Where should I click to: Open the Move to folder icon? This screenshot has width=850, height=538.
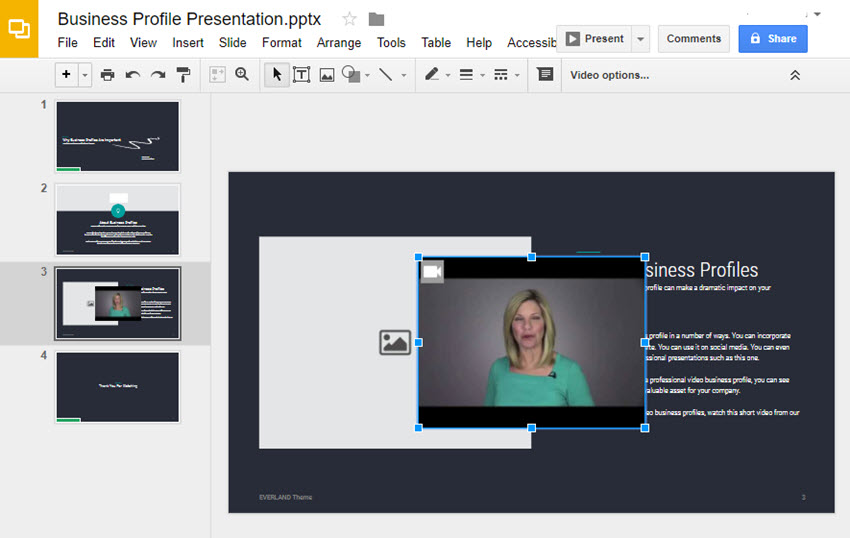(376, 19)
